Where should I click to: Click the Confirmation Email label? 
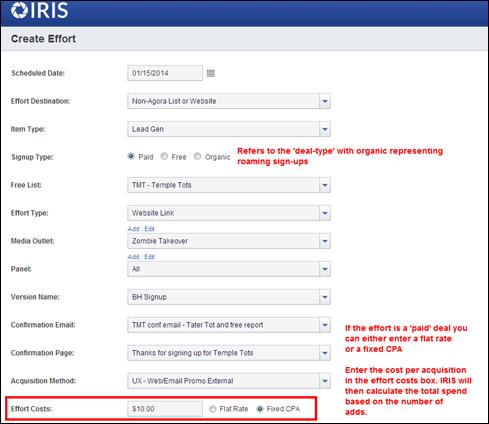coord(43,325)
